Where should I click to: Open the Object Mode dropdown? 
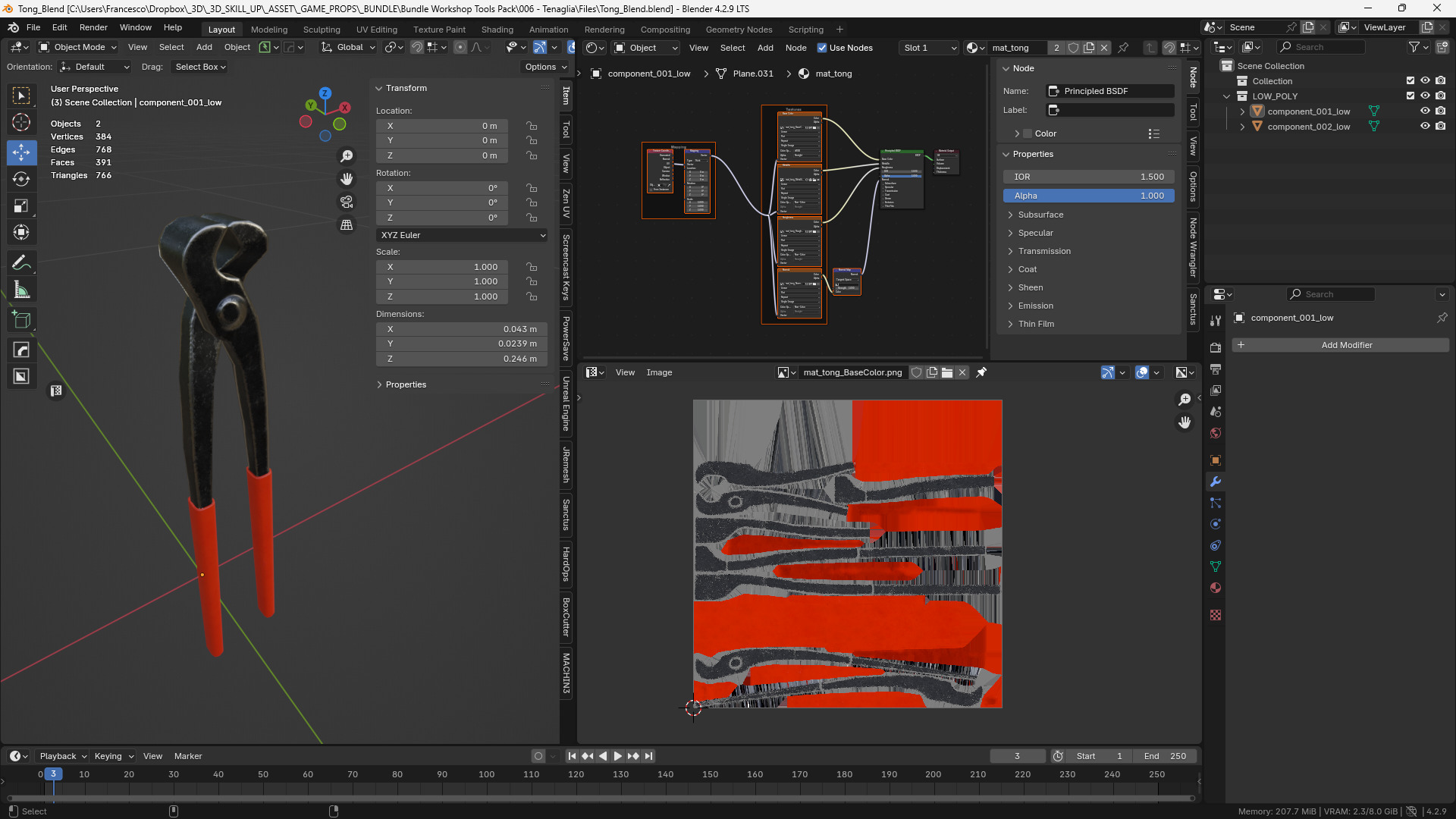tap(78, 47)
